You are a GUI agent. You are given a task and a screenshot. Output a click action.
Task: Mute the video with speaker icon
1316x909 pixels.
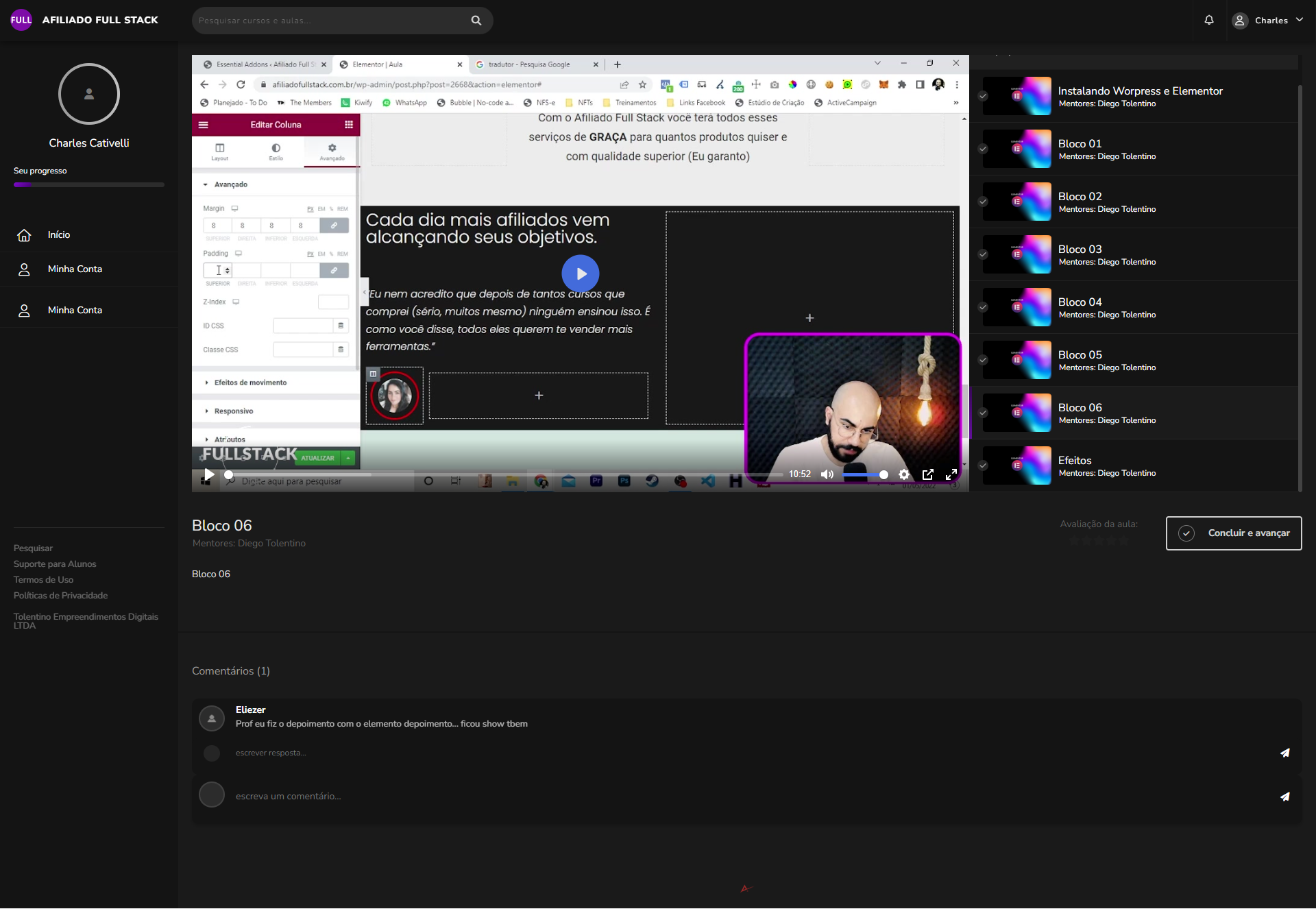point(827,474)
